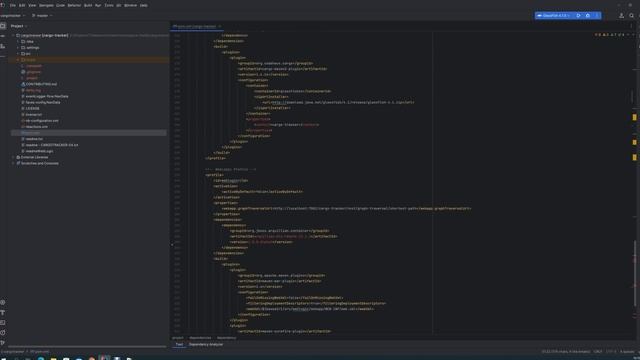Open the account profile icon
The image size is (640, 360).
(x=621, y=16)
